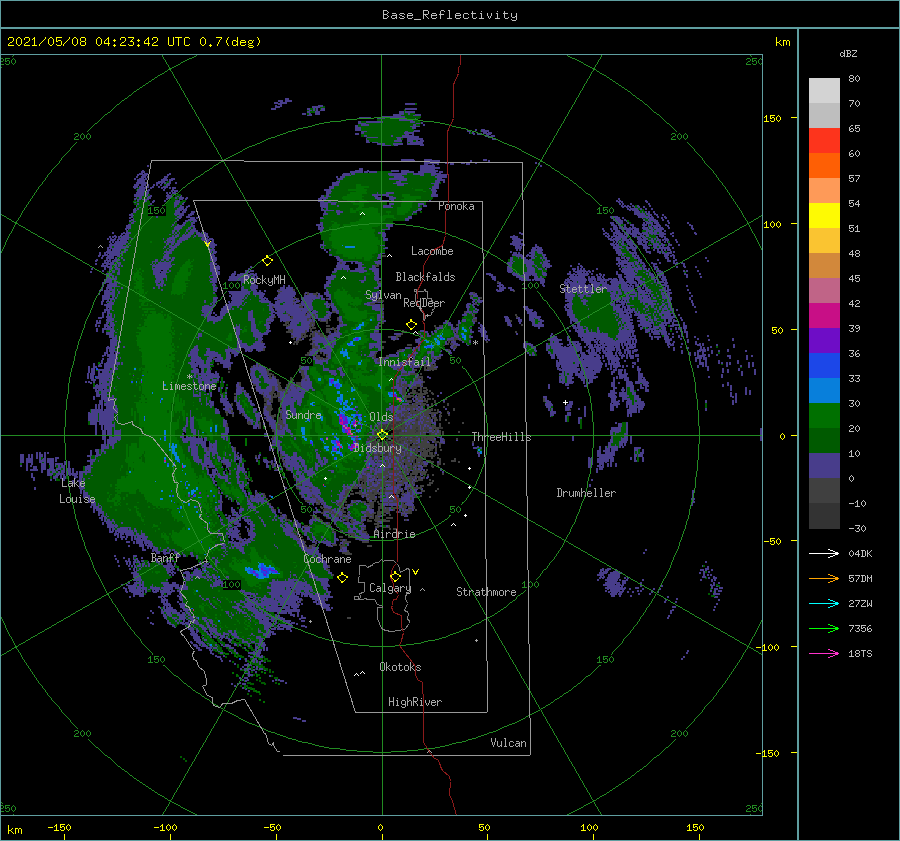Click the yellow diamond marker below RedDeer
Viewport: 900px width, 841px height.
click(412, 325)
